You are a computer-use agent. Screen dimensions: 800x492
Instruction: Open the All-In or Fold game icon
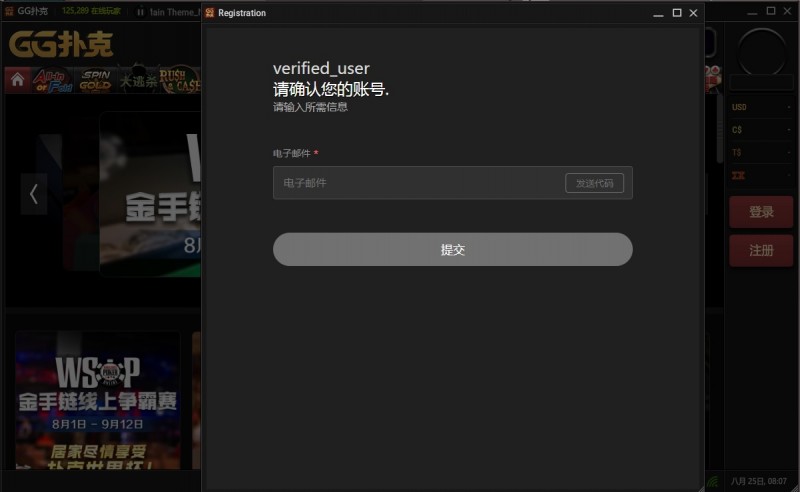tap(54, 80)
